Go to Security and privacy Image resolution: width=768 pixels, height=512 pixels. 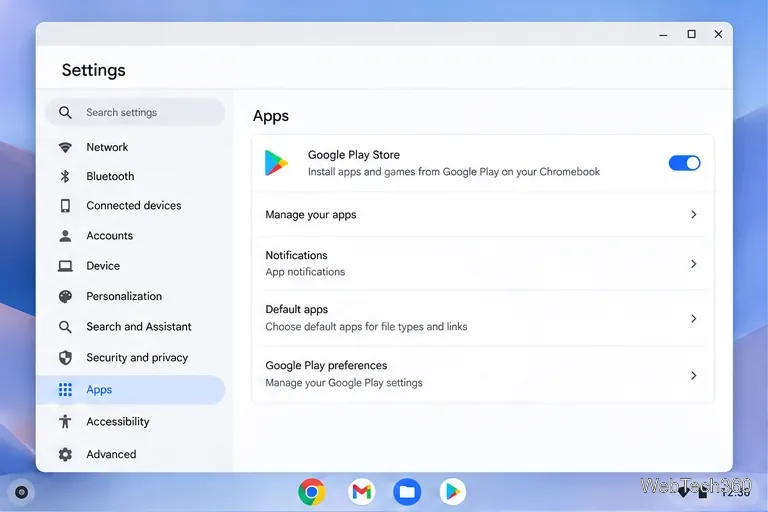click(x=130, y=358)
